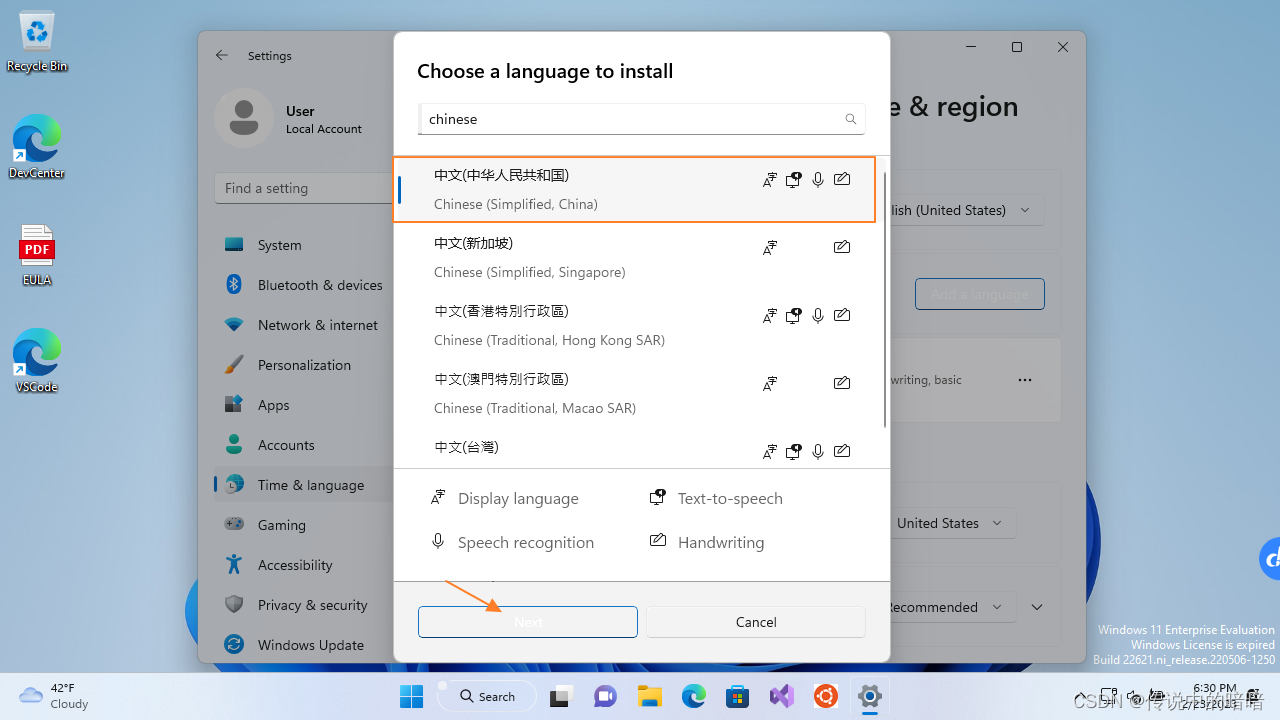This screenshot has height=720, width=1280.
Task: Open Windows display language dropdown
Action: (x=966, y=210)
